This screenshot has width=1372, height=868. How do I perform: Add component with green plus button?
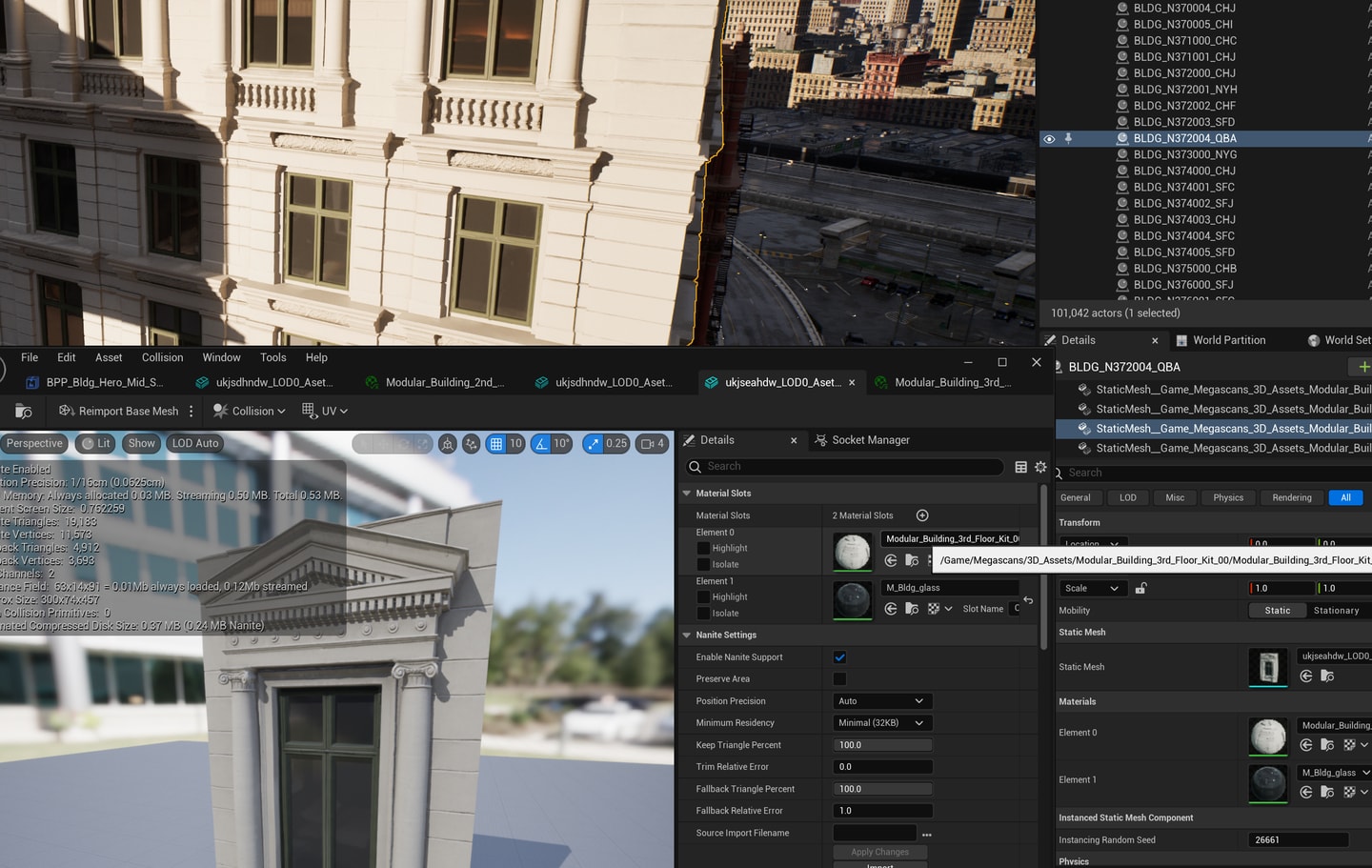tap(1363, 367)
